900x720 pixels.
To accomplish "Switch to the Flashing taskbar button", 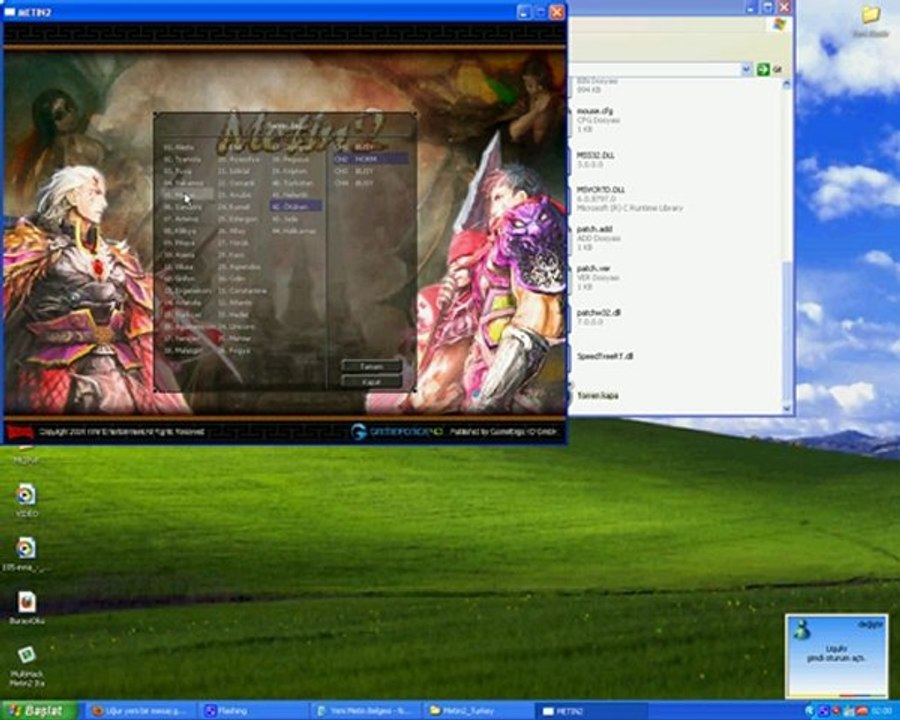I will (x=254, y=711).
